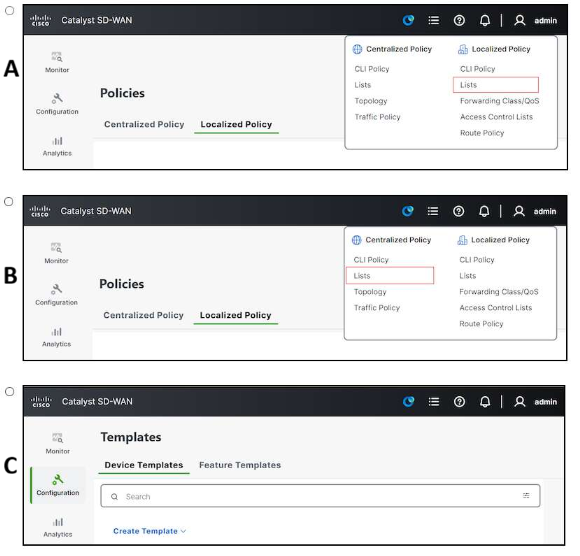Expand the Create Template dropdown
The image size is (580, 556).
coord(149,531)
